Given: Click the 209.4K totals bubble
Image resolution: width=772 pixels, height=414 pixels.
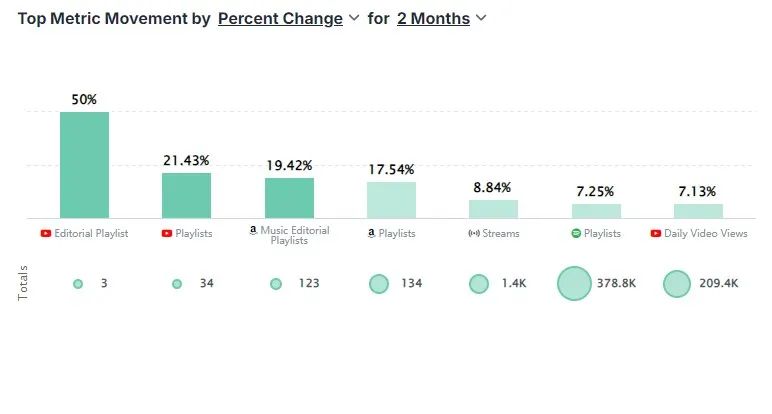Looking at the screenshot, I should point(677,284).
